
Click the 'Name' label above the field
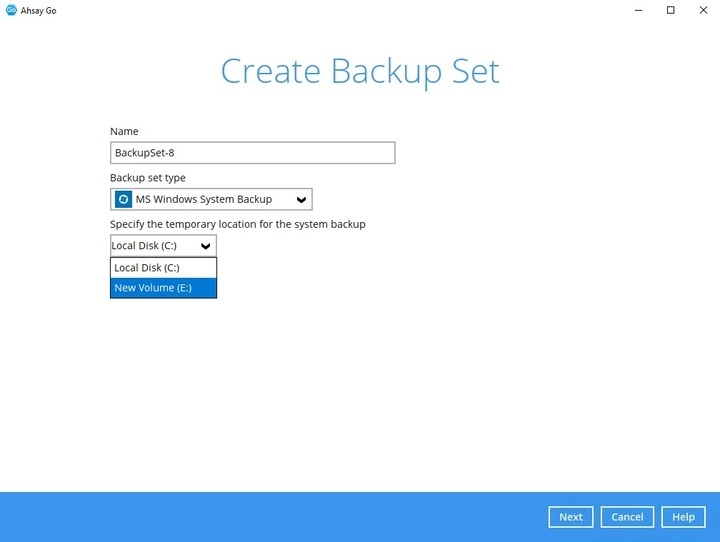(124, 131)
